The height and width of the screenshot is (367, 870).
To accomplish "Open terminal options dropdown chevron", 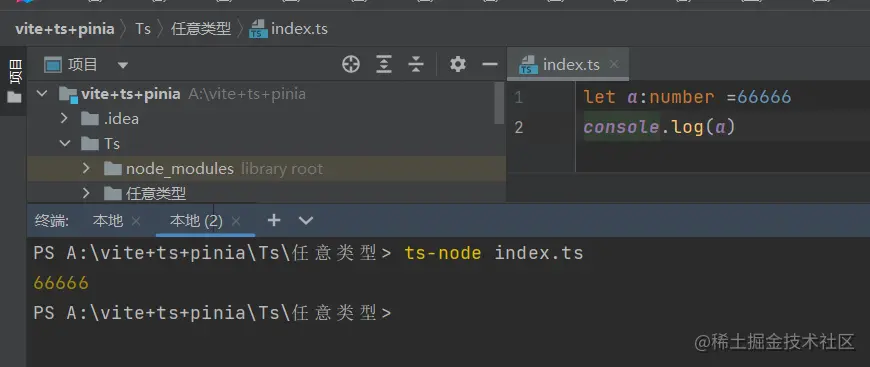I will (306, 220).
